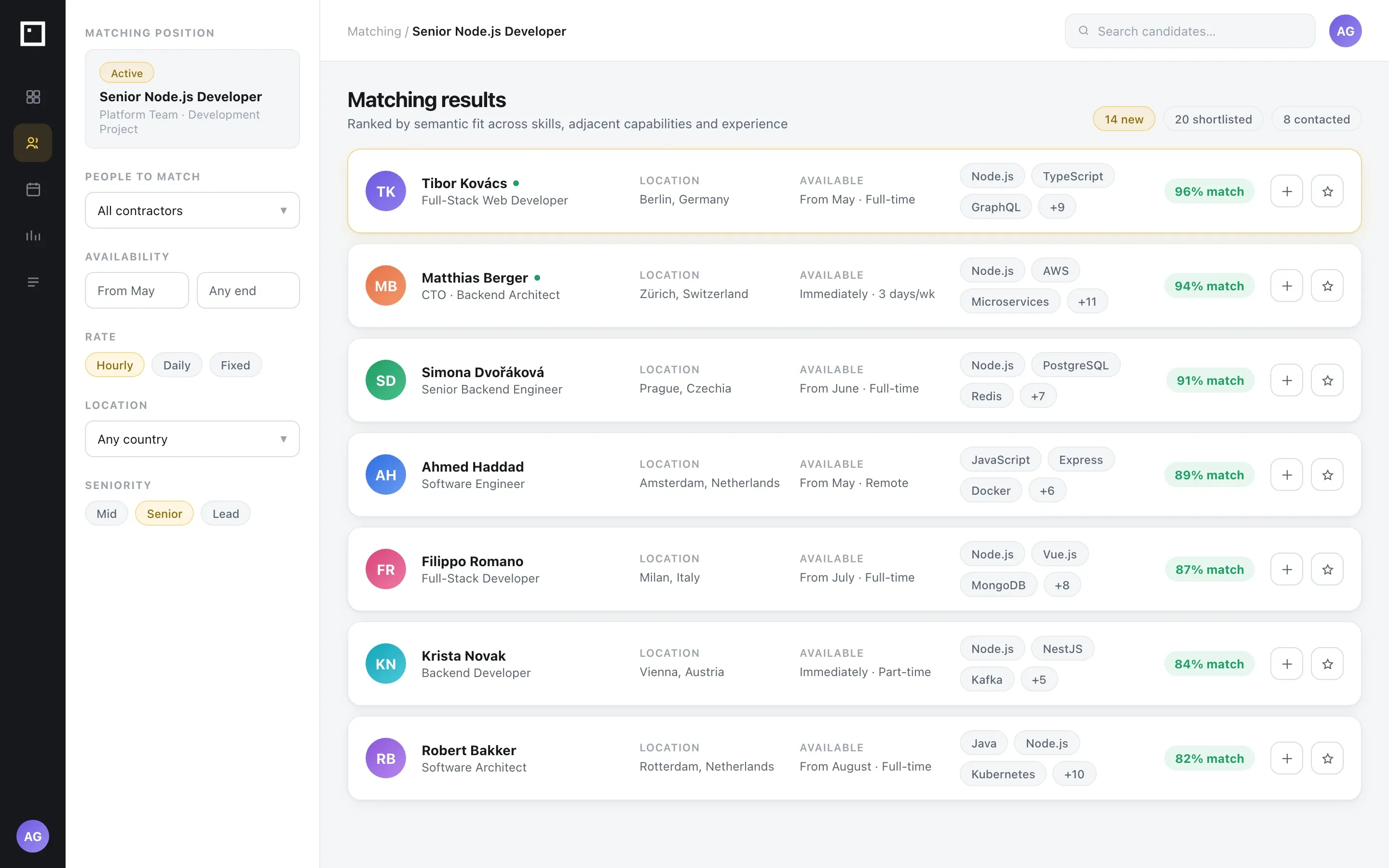Viewport: 1389px width, 868px height.
Task: Expand Matthias Berger +11 more skills
Action: click(1087, 301)
